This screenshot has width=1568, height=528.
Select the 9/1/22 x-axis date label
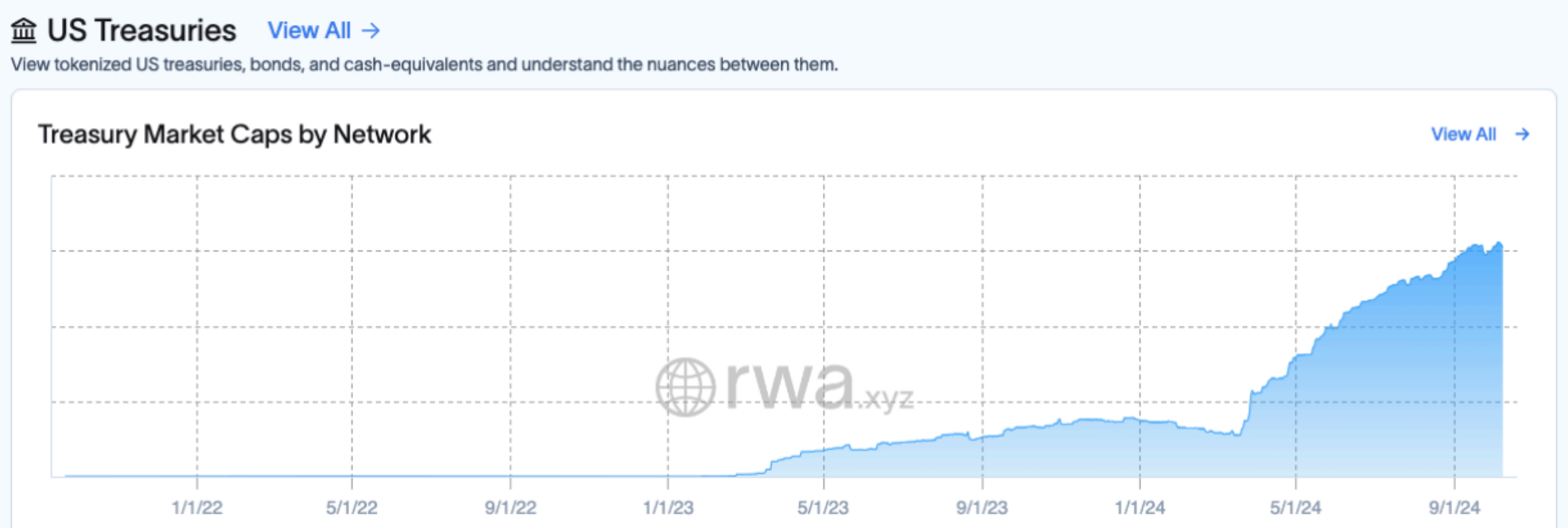510,508
